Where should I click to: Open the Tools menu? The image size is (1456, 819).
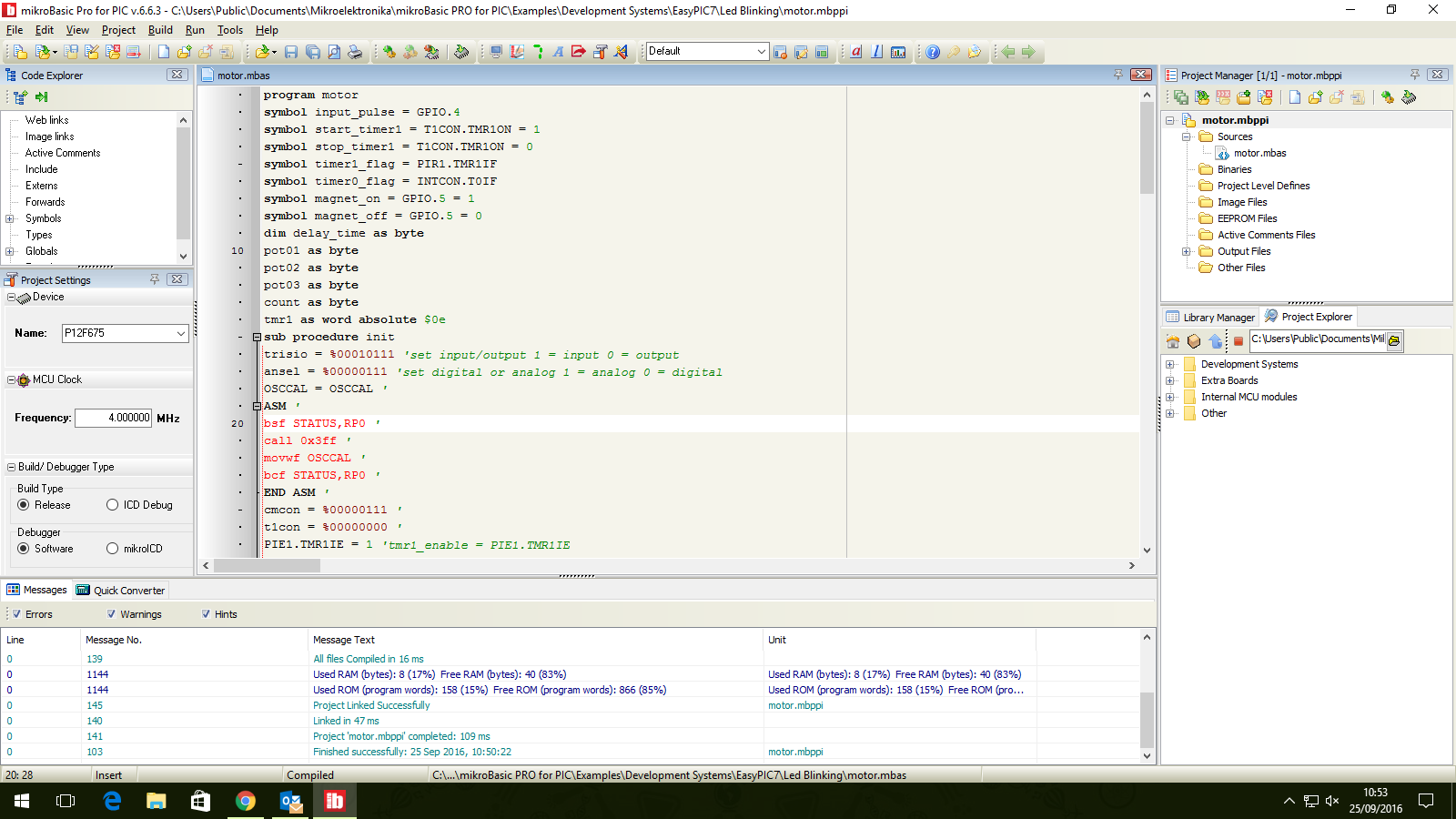230,30
